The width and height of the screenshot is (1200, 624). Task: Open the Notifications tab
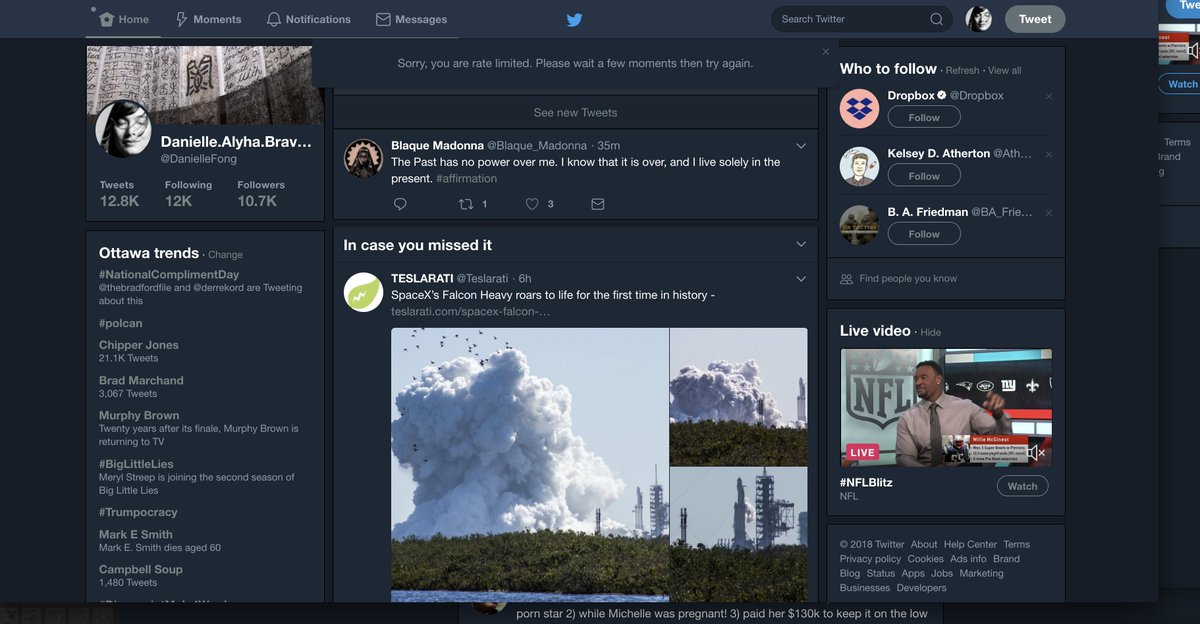(308, 19)
